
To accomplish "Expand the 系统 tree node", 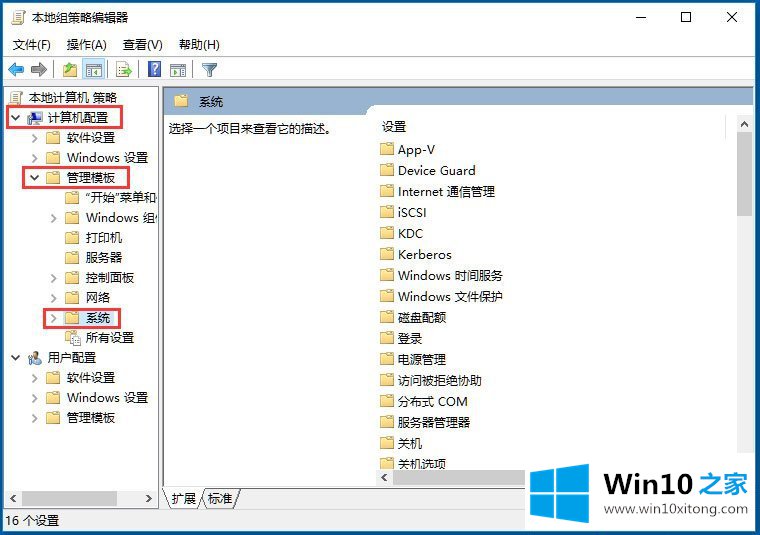I will pyautogui.click(x=54, y=318).
